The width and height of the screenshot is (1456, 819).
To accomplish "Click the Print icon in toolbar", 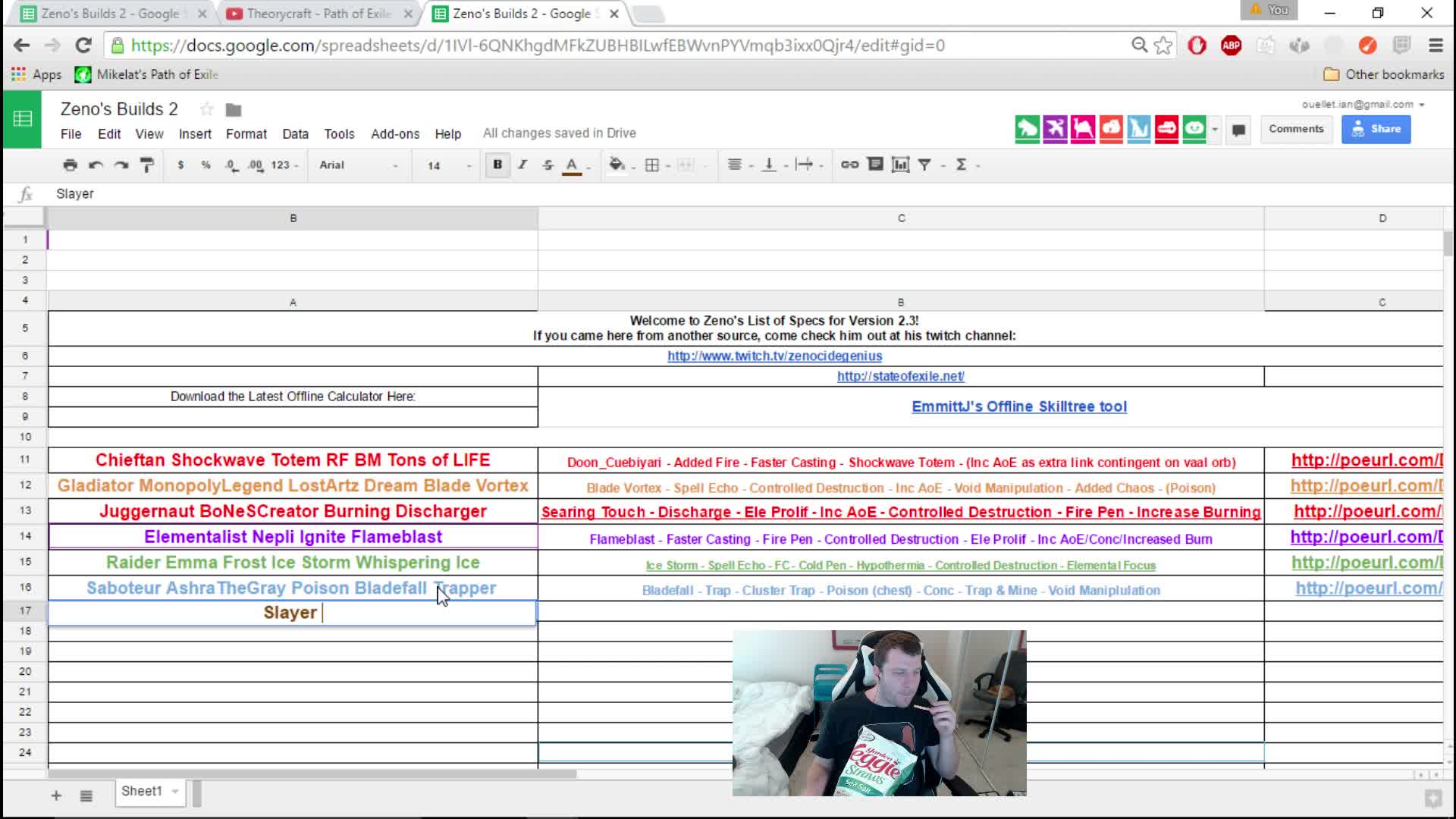I will [70, 165].
